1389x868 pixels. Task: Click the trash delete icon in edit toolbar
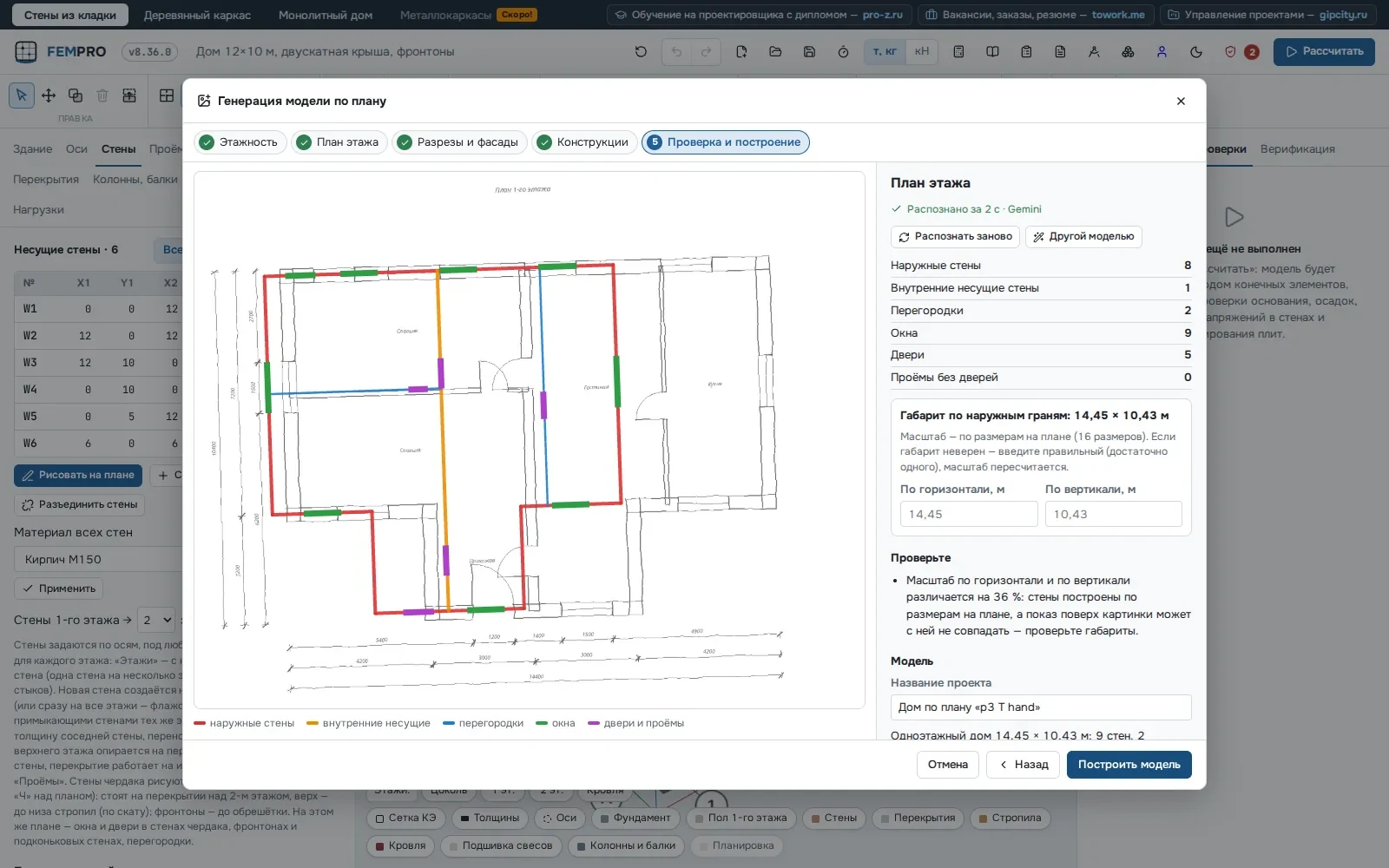(x=102, y=95)
